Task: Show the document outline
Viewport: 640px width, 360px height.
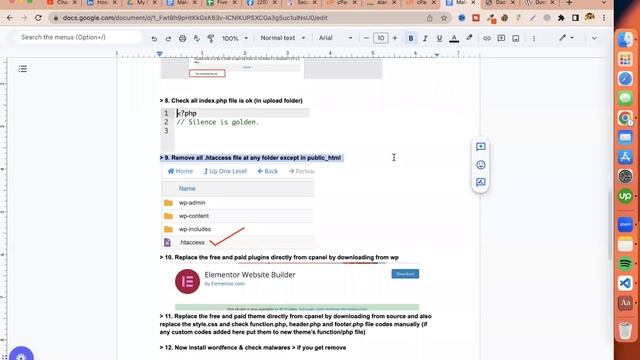Action: (x=22, y=69)
